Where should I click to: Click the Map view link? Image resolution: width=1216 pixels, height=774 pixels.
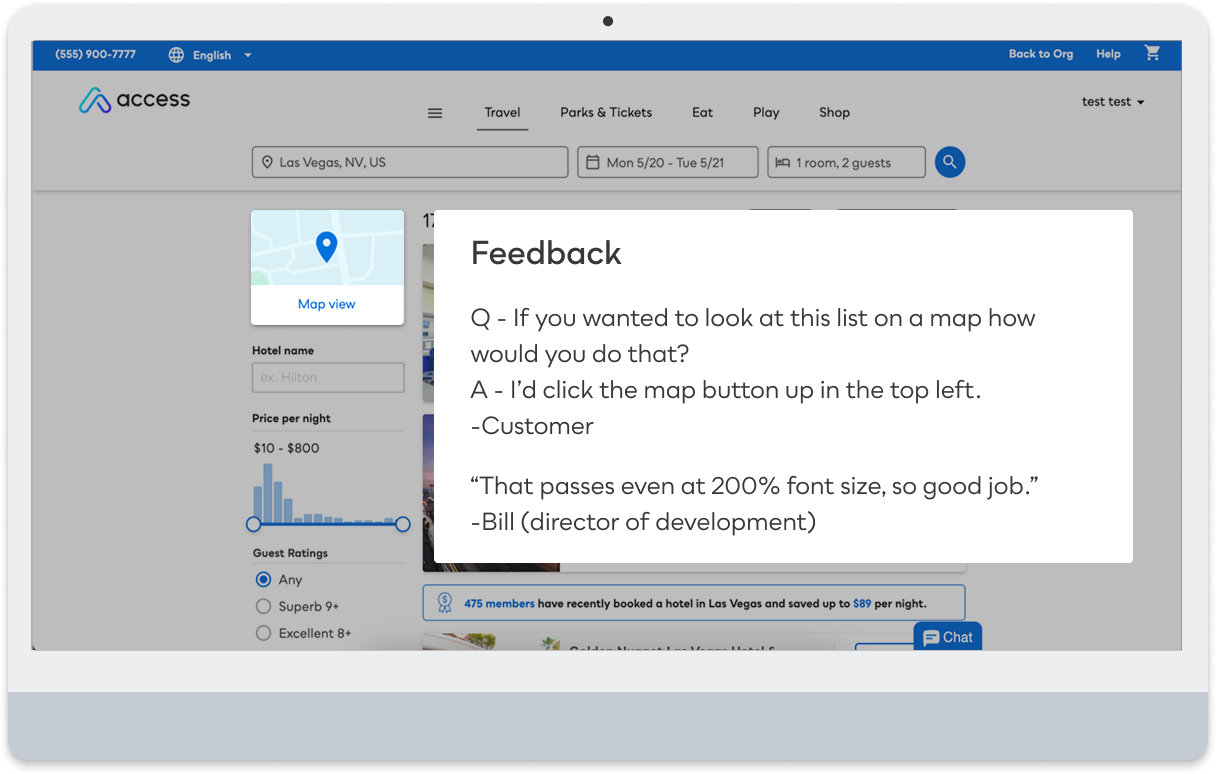click(x=327, y=304)
